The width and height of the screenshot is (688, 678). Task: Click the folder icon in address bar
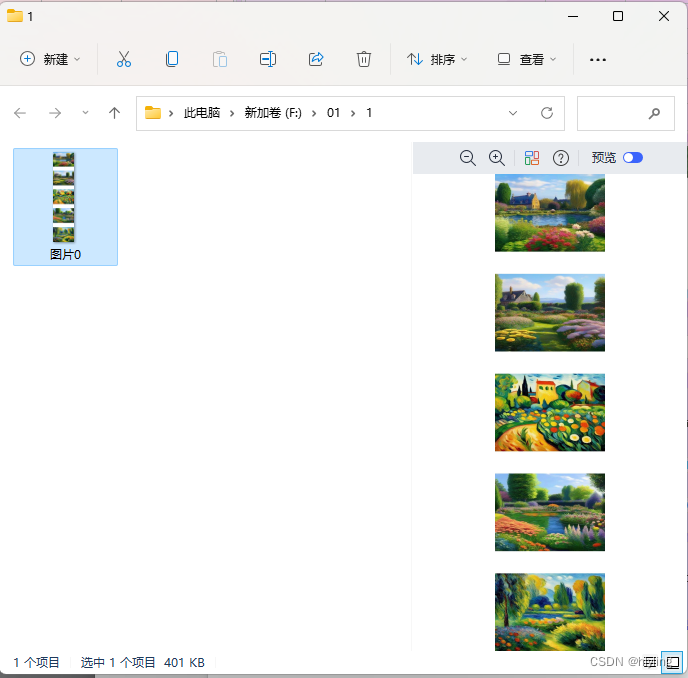tap(153, 112)
